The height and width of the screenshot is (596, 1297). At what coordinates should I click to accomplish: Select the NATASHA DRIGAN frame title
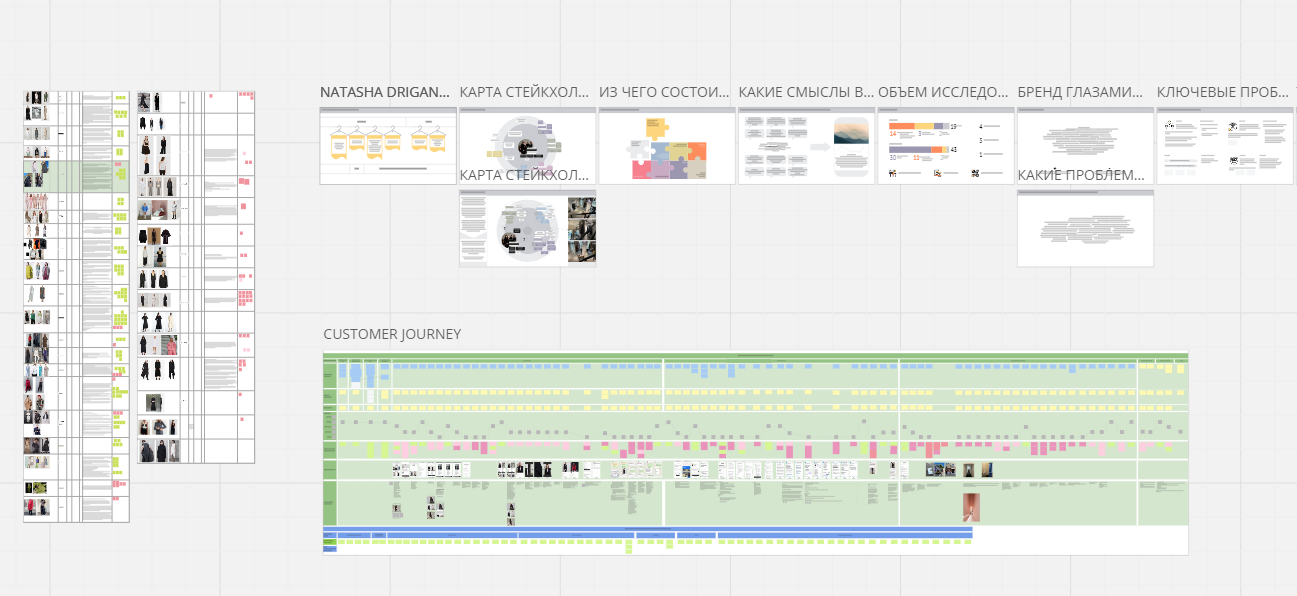[385, 92]
